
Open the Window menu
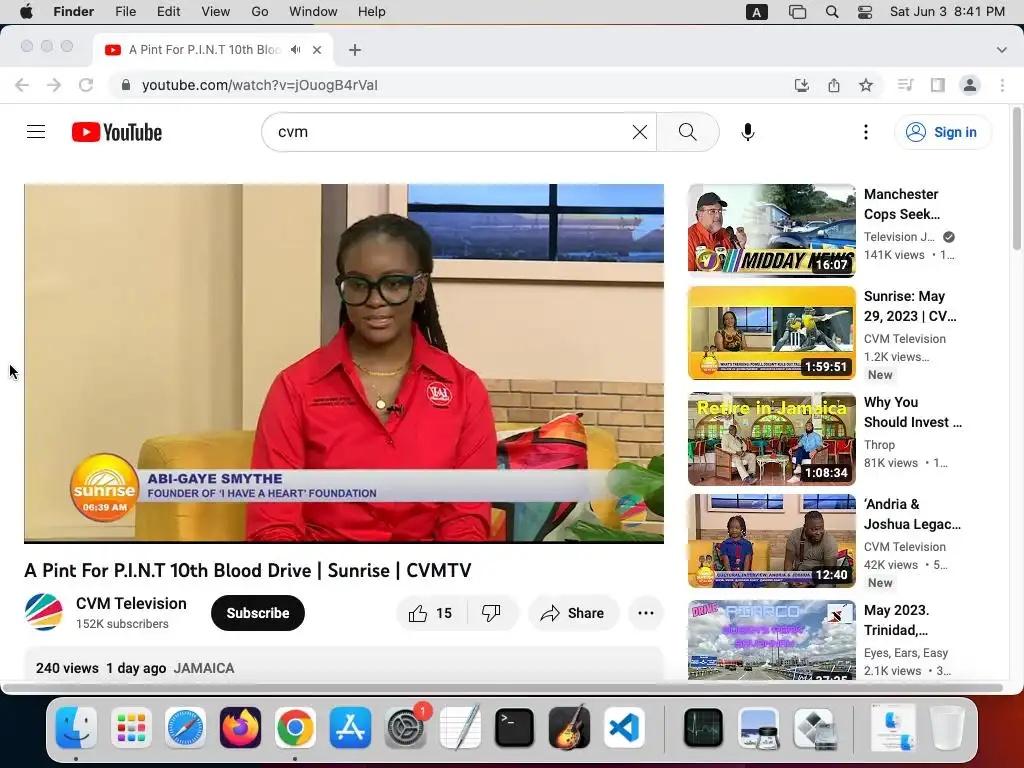click(313, 12)
